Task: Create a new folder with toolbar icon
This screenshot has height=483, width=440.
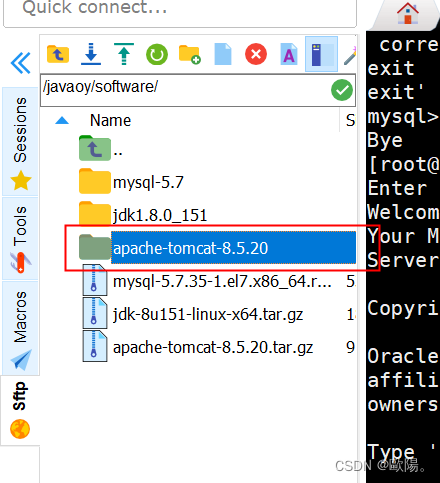Action: pos(190,54)
